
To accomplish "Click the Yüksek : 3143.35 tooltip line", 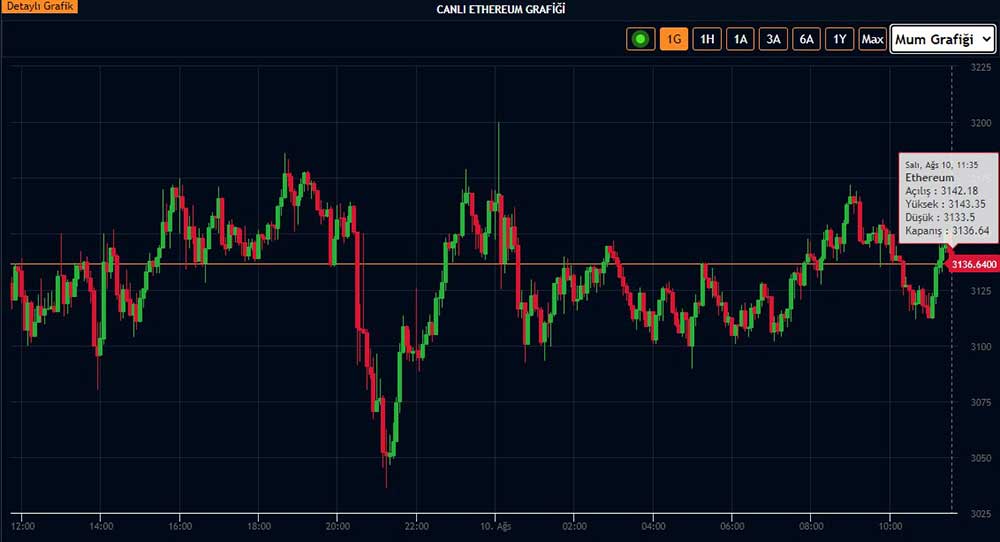I will click(x=945, y=204).
